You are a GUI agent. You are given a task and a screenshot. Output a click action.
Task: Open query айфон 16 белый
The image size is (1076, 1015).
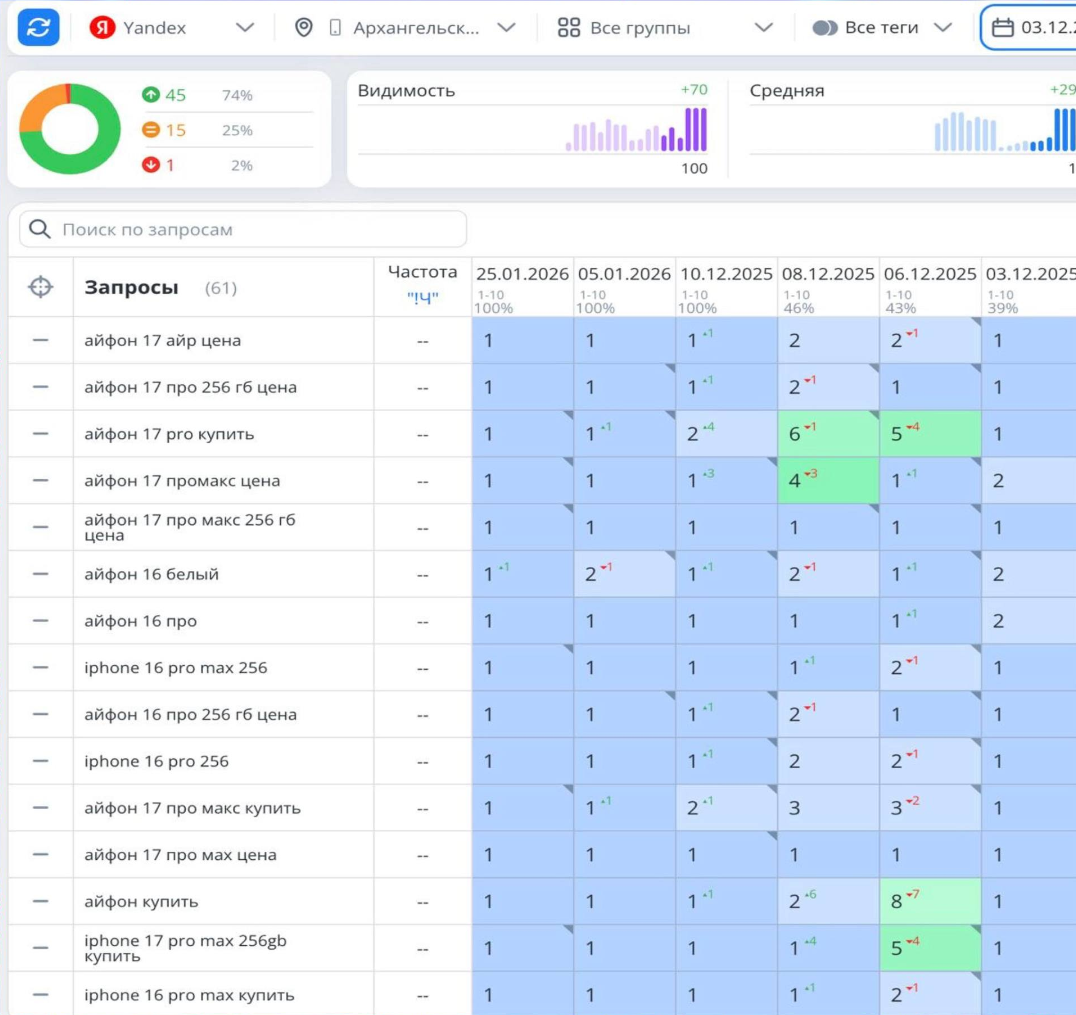tap(152, 574)
